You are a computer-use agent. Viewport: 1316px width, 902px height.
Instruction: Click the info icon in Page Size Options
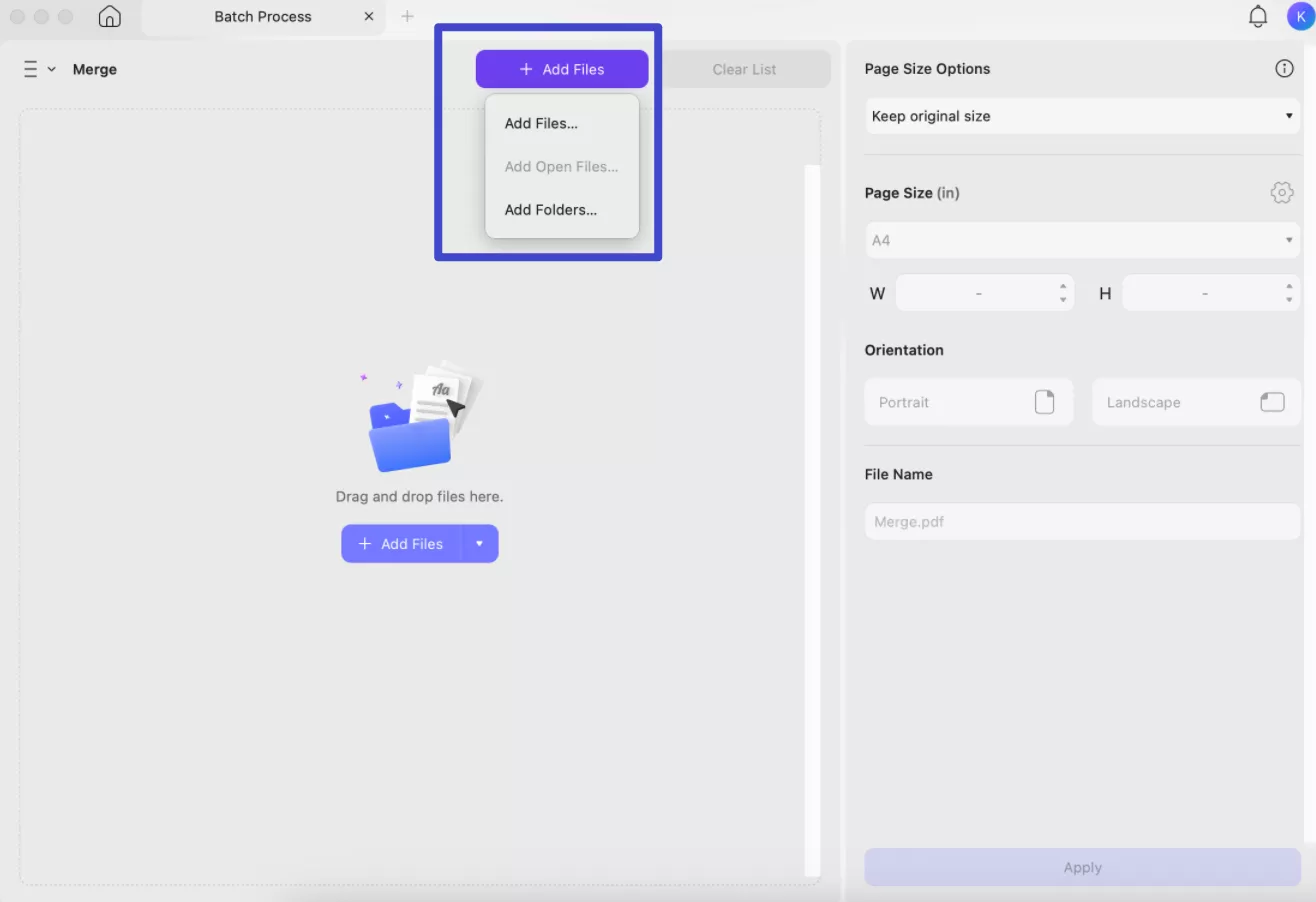click(1284, 68)
